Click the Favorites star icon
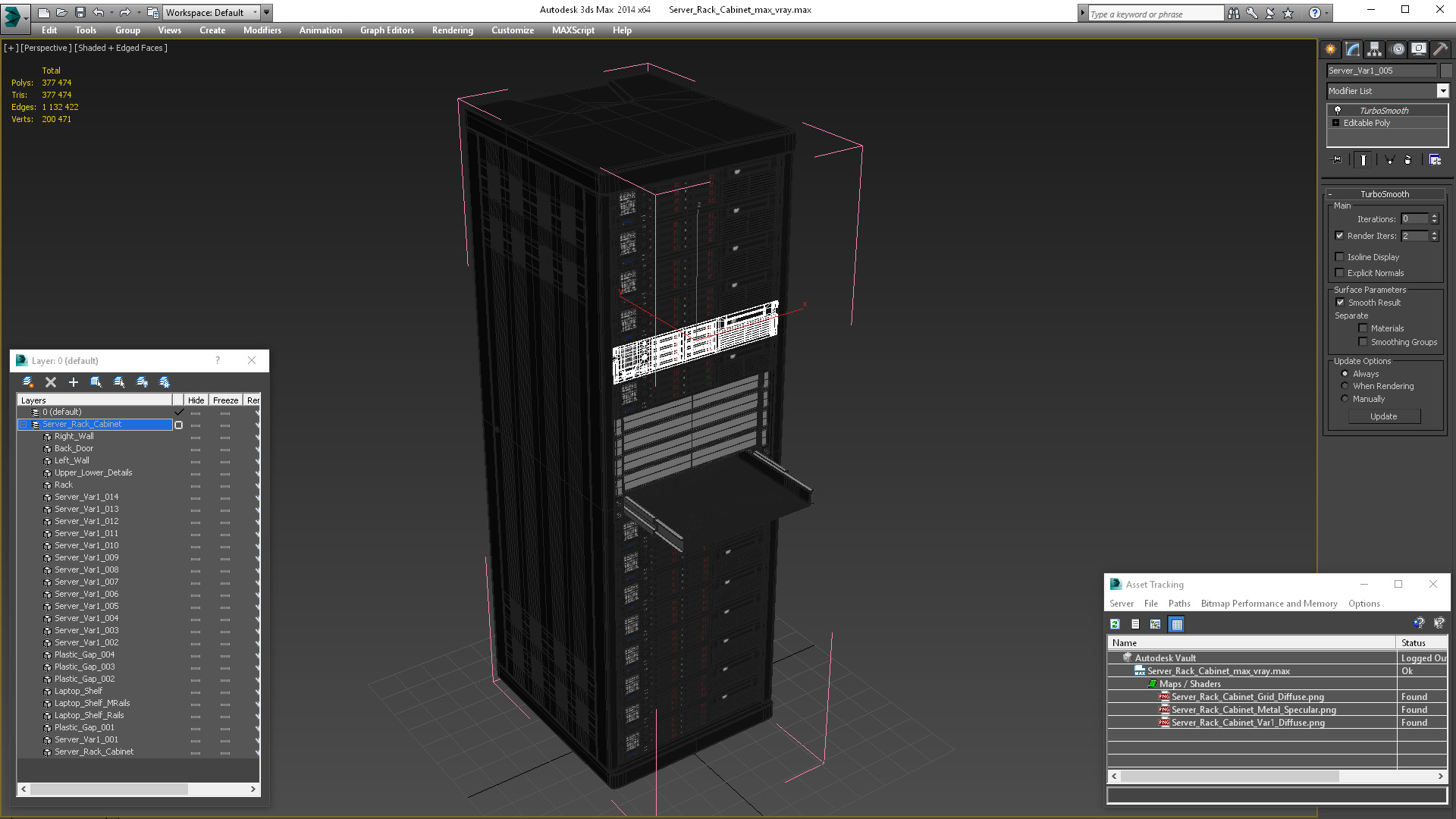 coord(1288,13)
